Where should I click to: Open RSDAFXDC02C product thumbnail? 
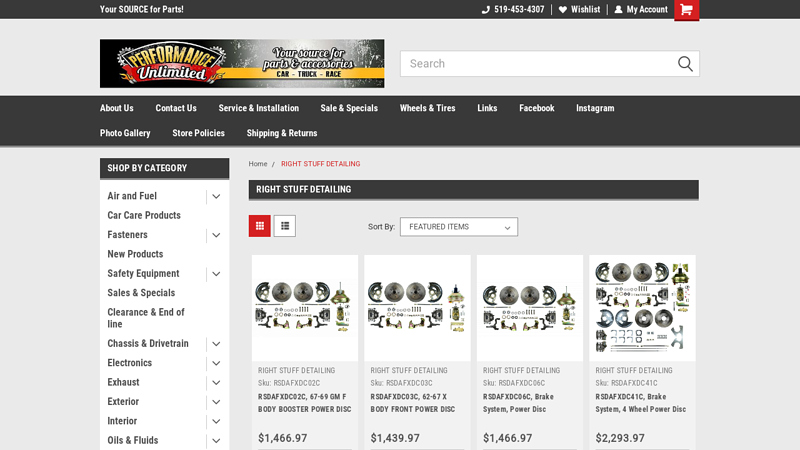point(305,308)
